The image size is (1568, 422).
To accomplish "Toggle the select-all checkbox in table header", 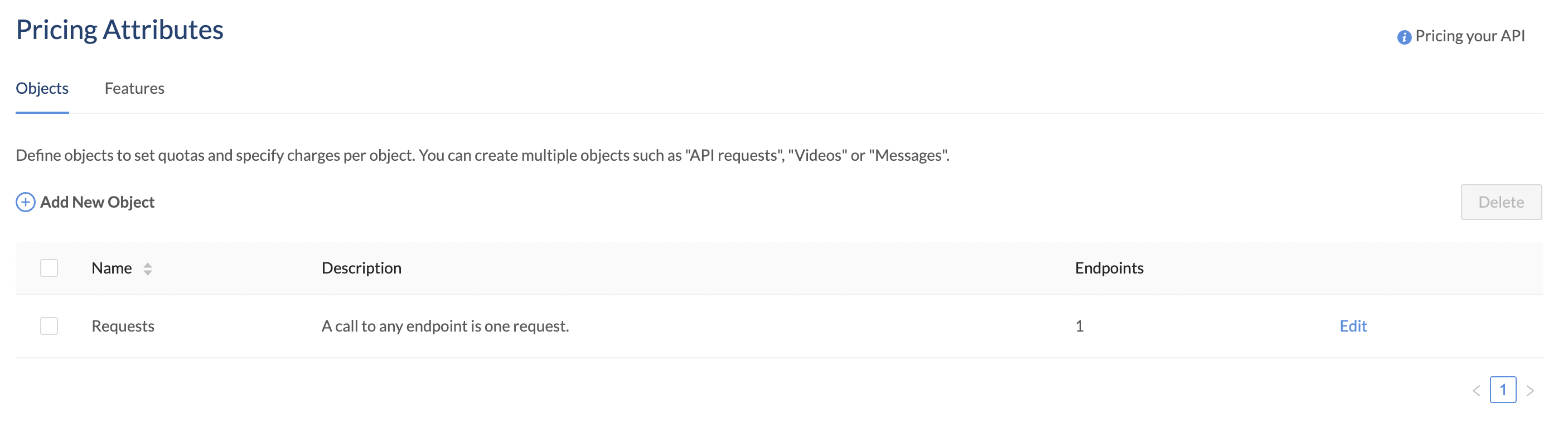I will pyautogui.click(x=49, y=268).
